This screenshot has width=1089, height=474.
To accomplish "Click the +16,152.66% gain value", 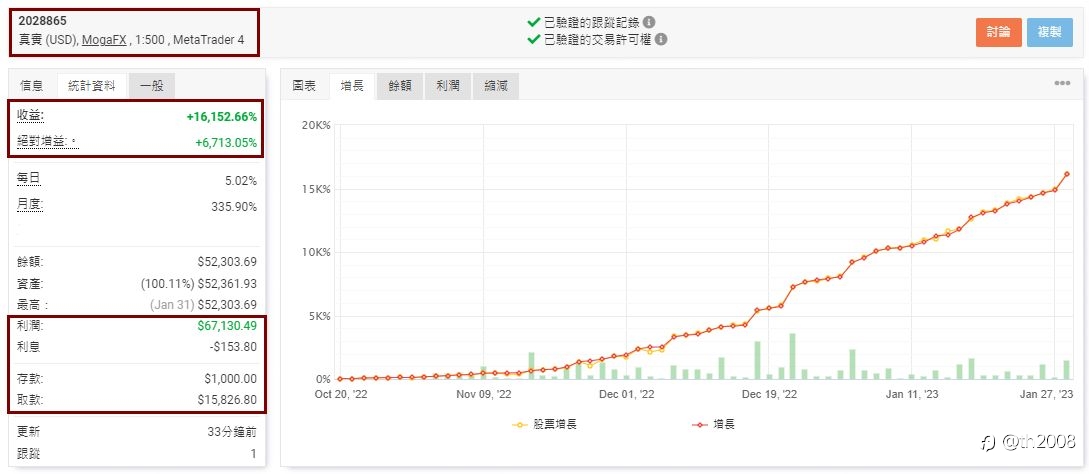I will [x=222, y=117].
